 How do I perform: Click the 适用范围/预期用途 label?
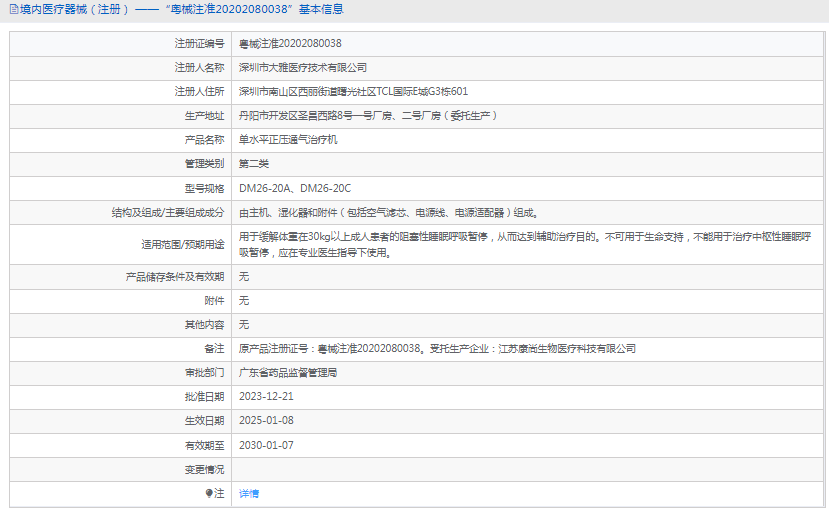(x=183, y=244)
